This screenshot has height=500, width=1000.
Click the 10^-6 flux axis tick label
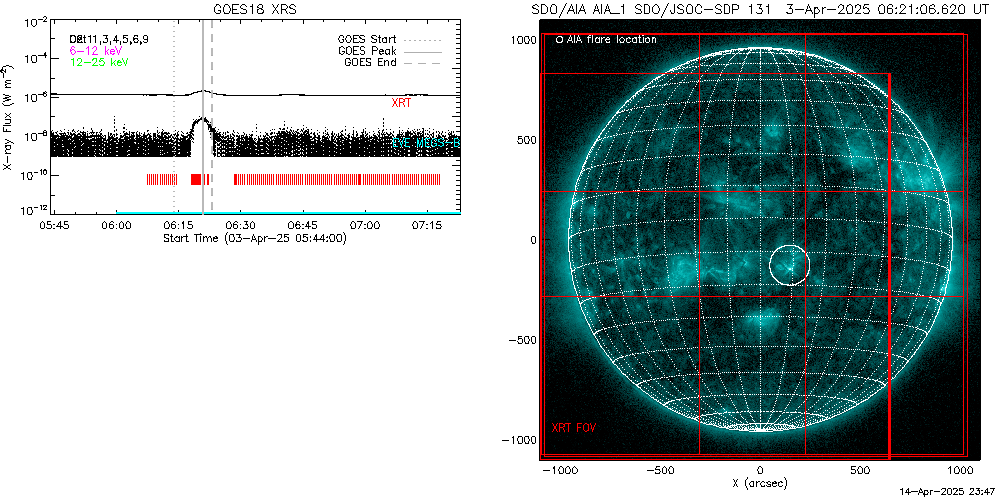[x=34, y=97]
